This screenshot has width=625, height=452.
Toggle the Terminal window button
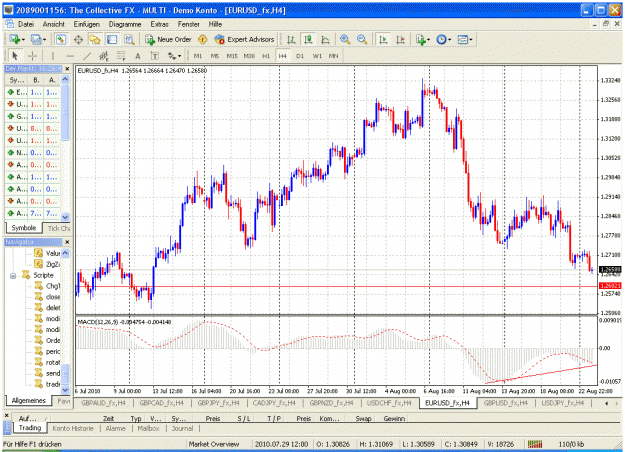[112, 39]
